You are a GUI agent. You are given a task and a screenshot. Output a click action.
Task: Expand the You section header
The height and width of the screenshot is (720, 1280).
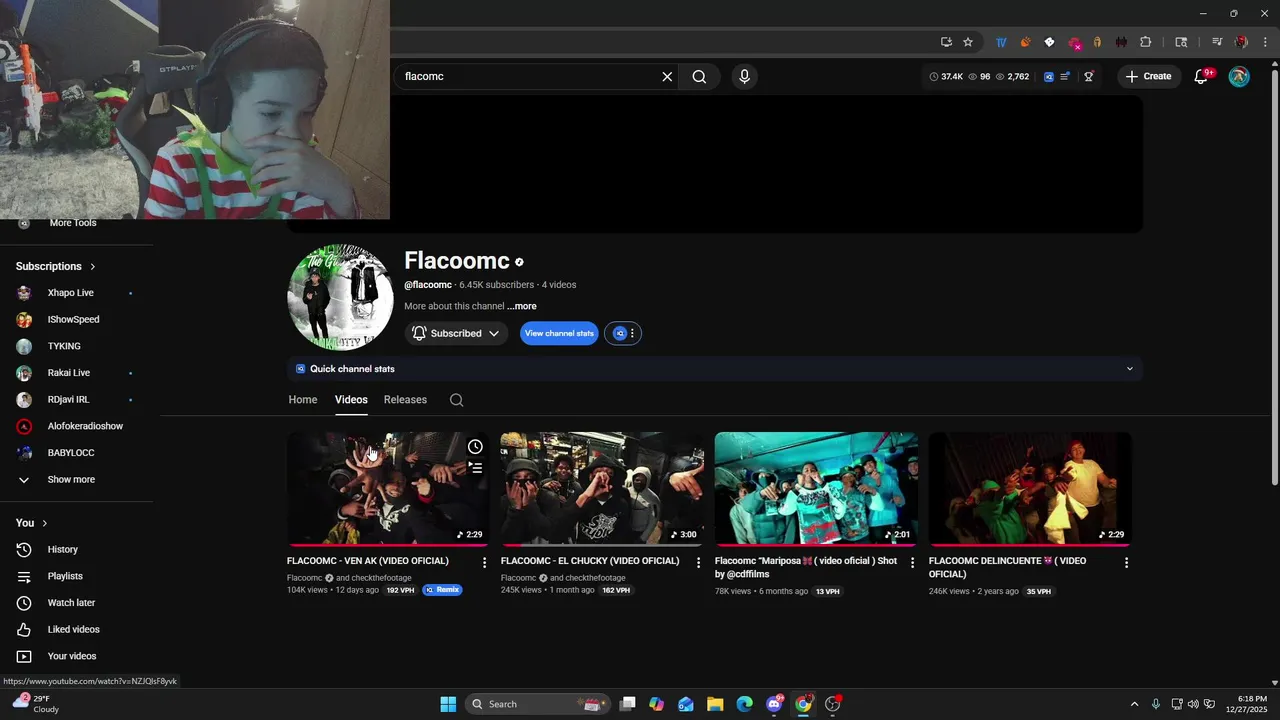32,523
